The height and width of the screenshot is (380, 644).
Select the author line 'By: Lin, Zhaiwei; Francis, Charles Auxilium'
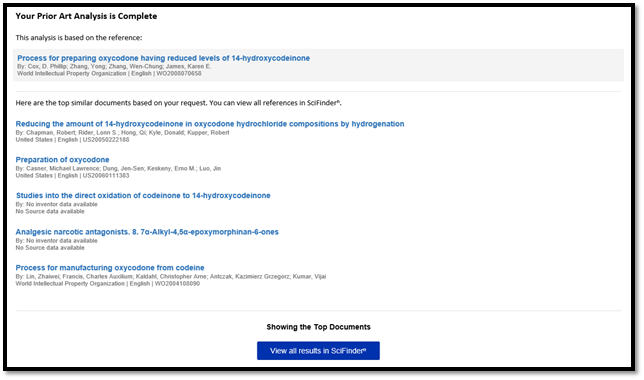[x=171, y=276]
